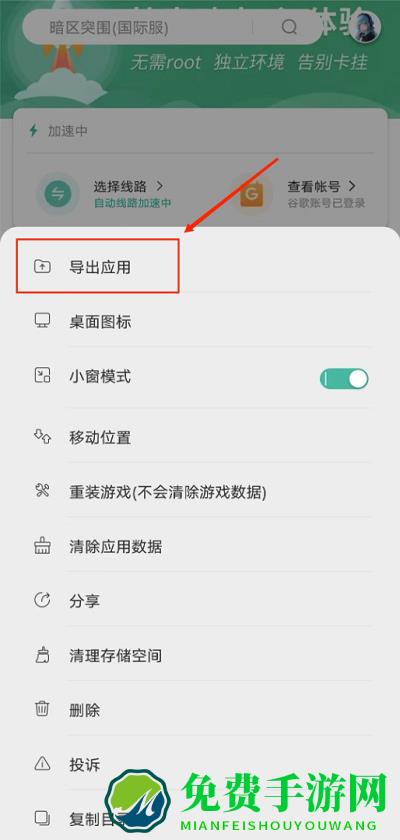Choose 重装游戏 menu entry
This screenshot has height=840, width=400.
(x=168, y=492)
